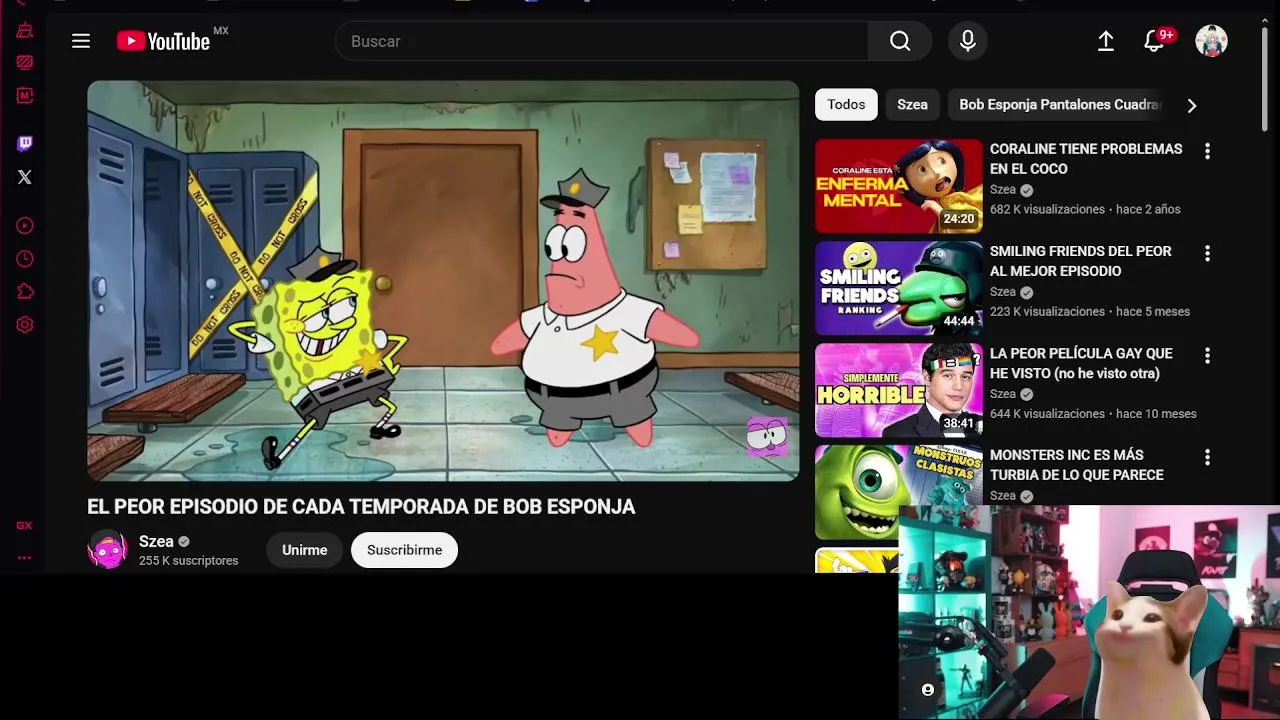Click the striped panel icon in Opera sidebar

[25, 62]
